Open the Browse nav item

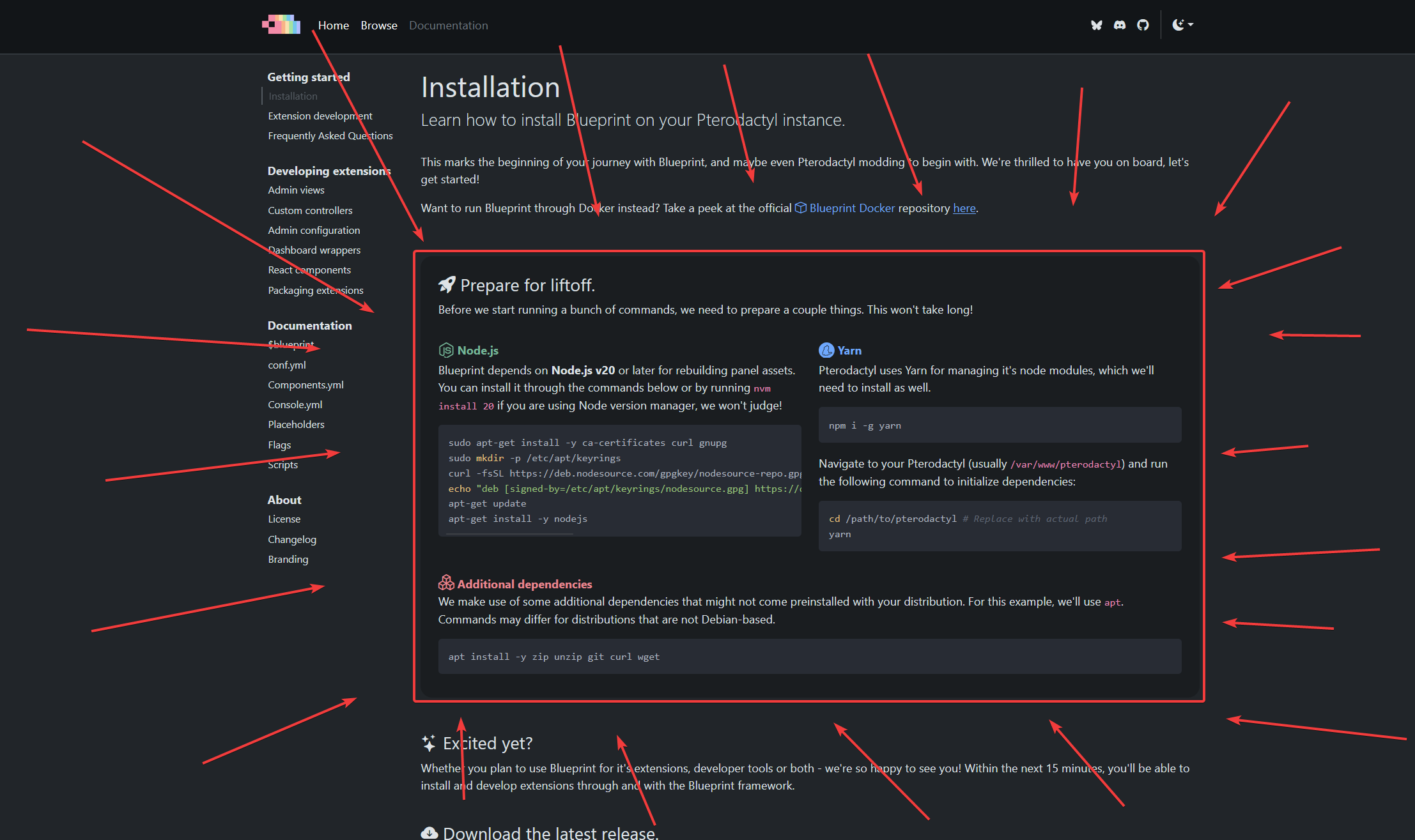tap(379, 26)
